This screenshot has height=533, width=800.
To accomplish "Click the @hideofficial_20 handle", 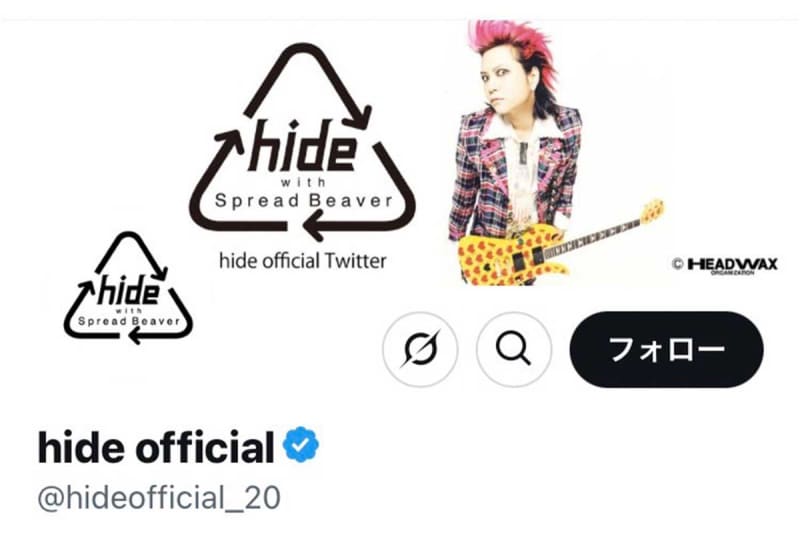I will point(159,498).
